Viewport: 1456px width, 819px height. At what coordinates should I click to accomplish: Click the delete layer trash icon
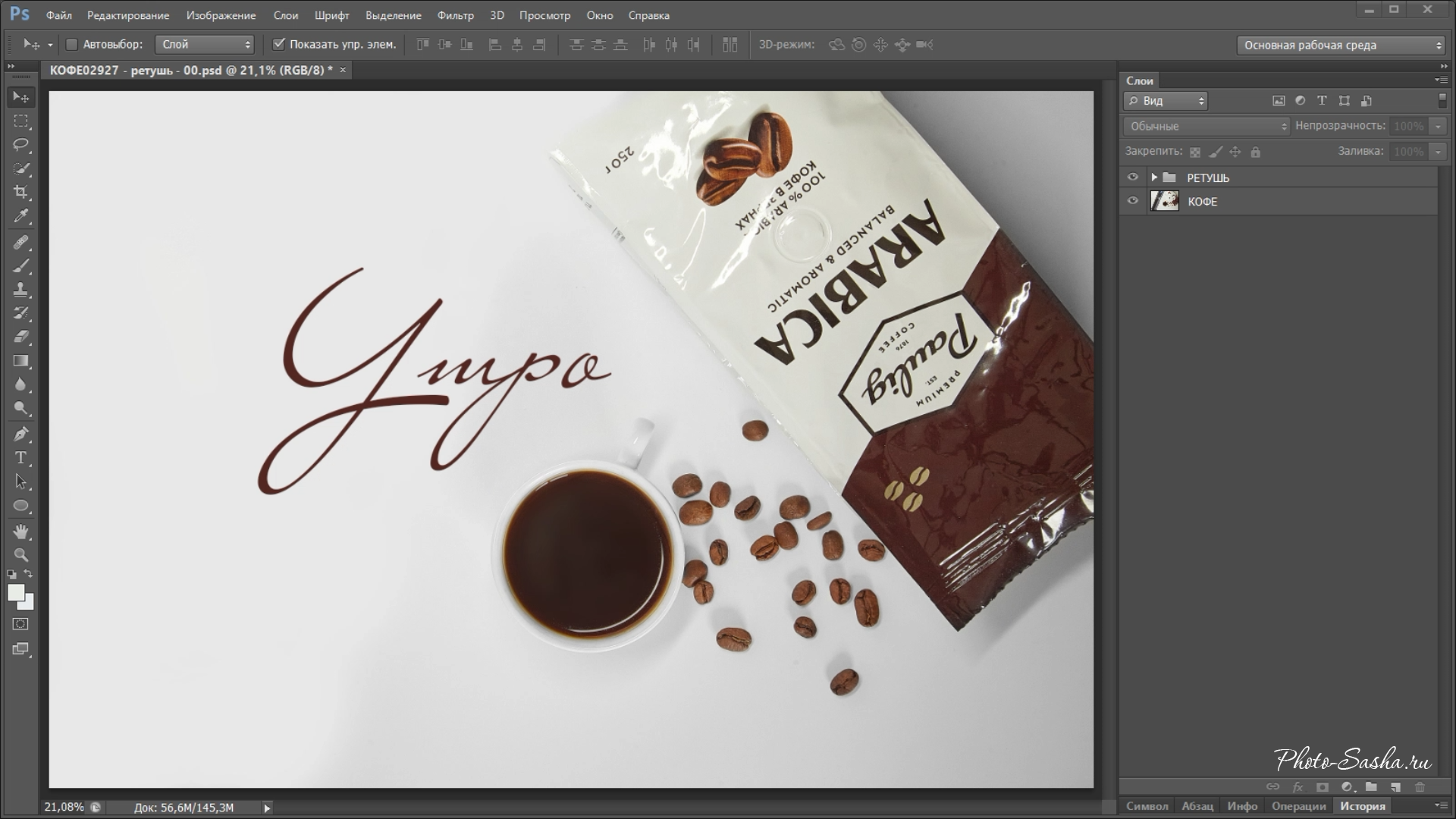[x=1420, y=787]
